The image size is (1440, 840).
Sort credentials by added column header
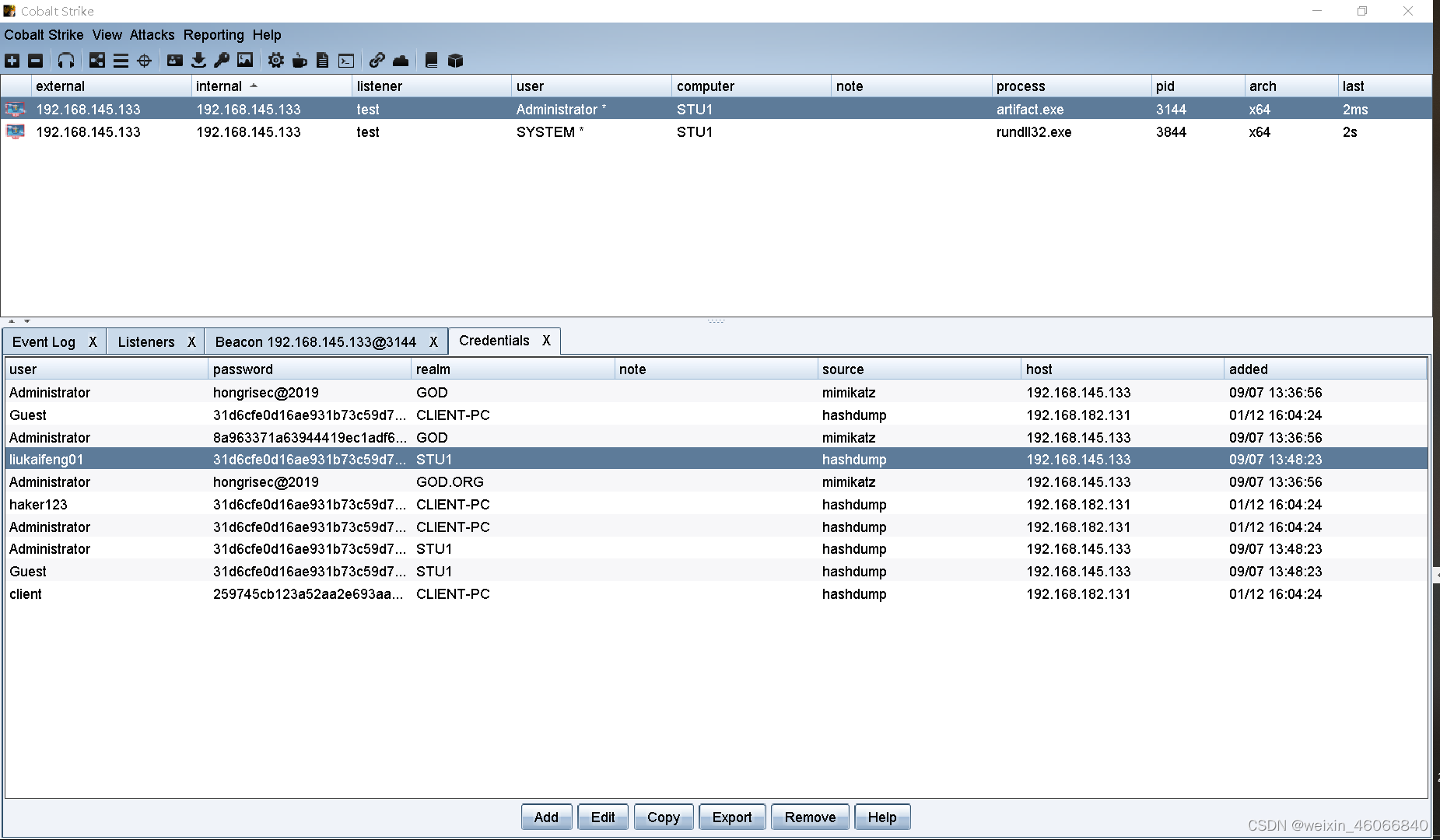click(x=1325, y=369)
